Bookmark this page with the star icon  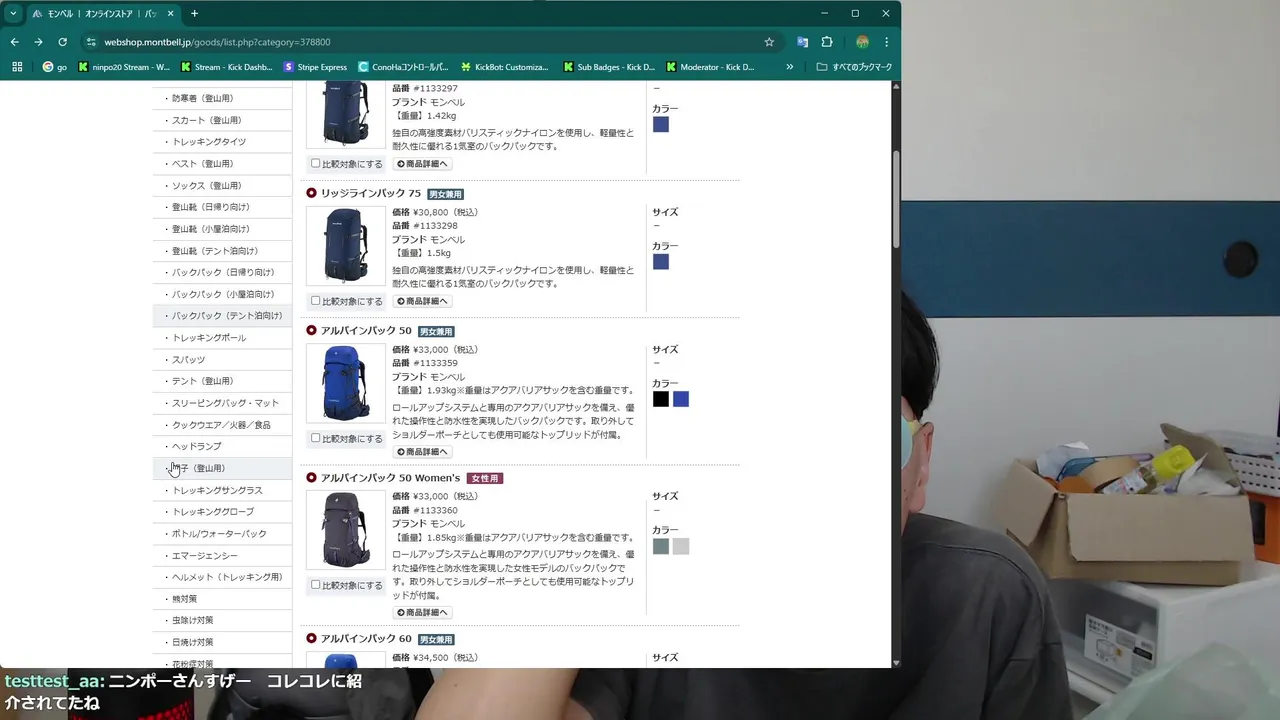[x=769, y=42]
